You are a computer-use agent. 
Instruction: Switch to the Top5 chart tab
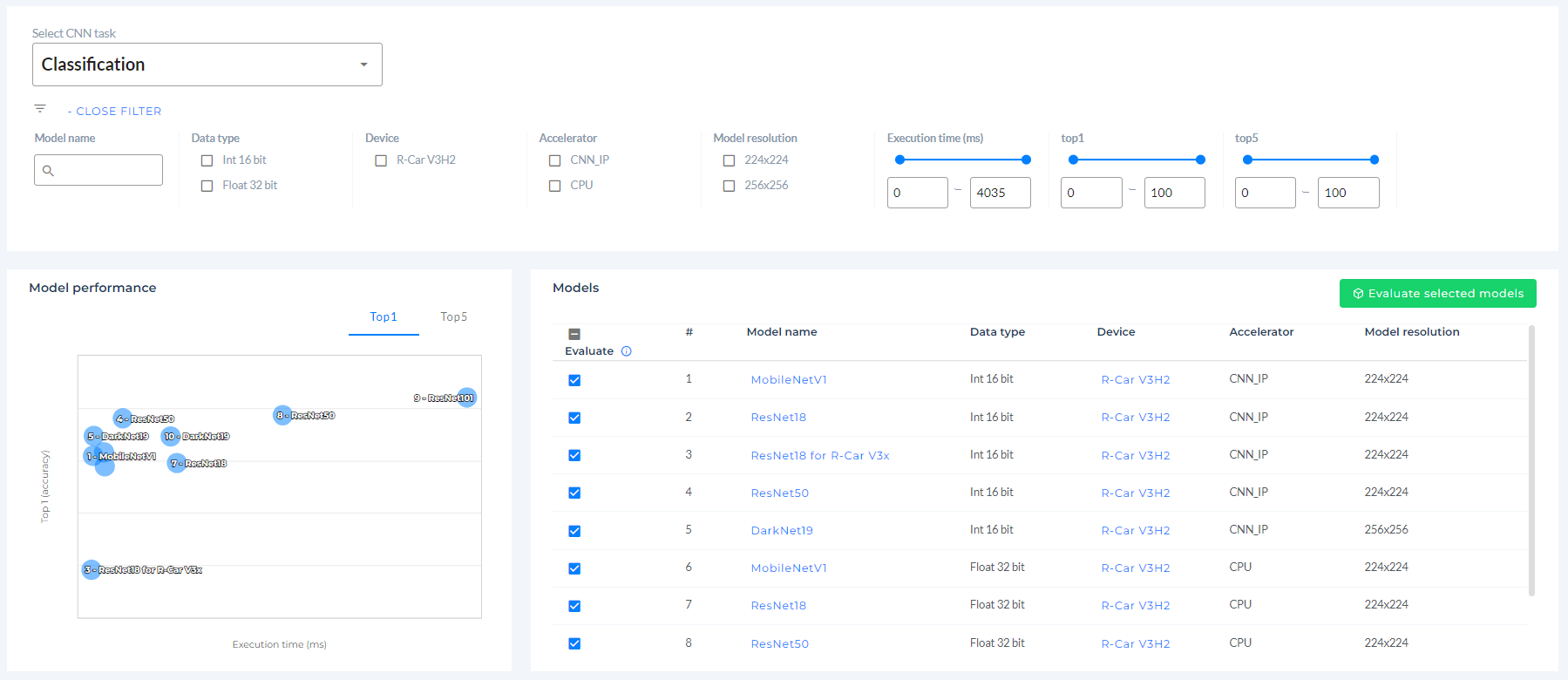click(453, 317)
